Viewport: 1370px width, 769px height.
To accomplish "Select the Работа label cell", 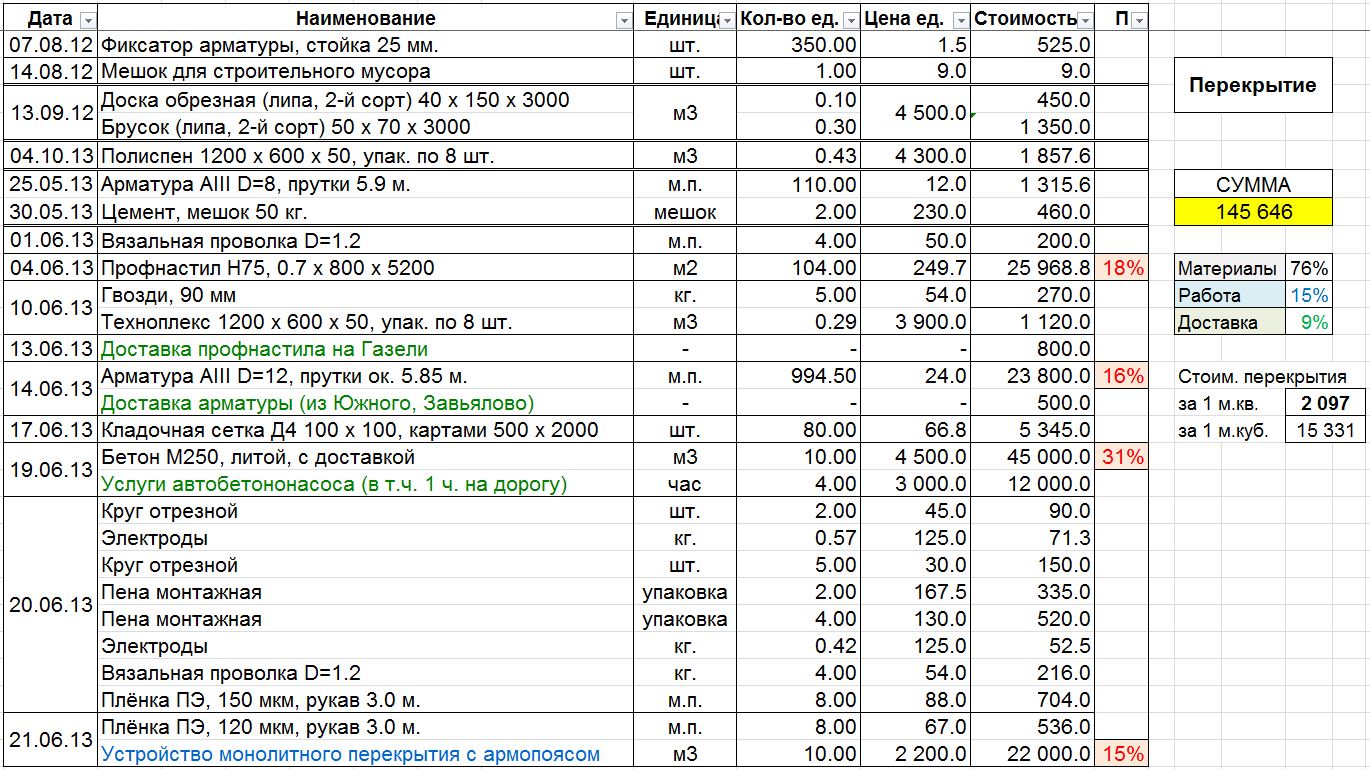I will click(x=1230, y=295).
